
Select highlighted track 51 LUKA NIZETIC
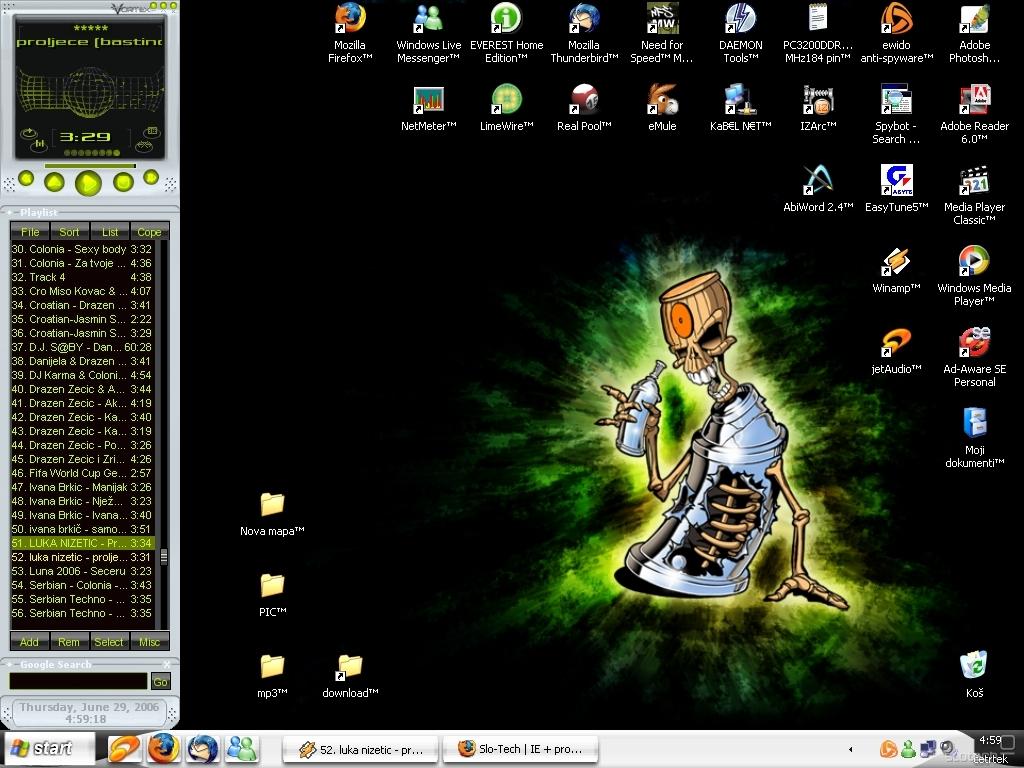[x=82, y=543]
